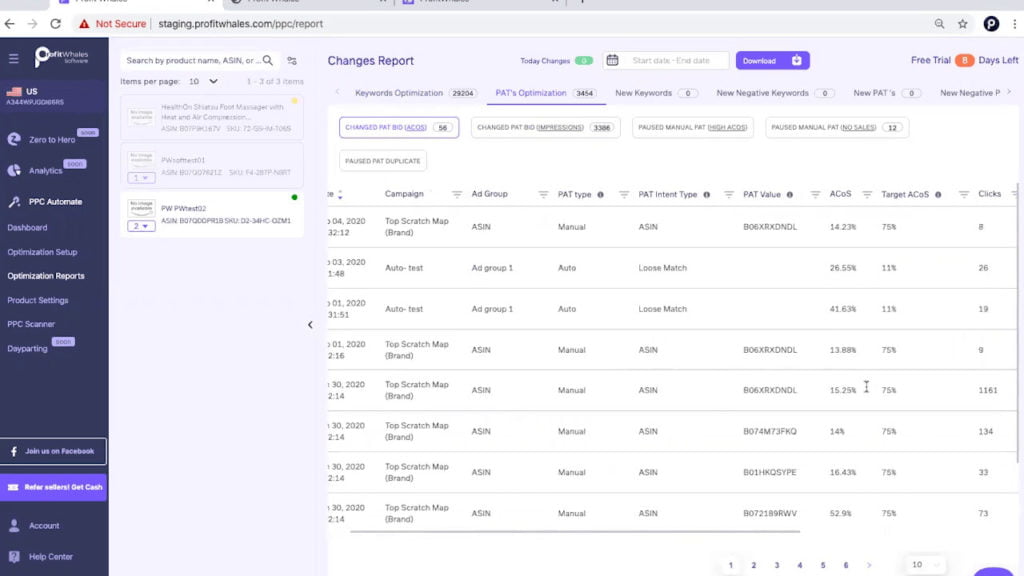Open the items per page dropdown
1024x576 pixels.
point(203,82)
